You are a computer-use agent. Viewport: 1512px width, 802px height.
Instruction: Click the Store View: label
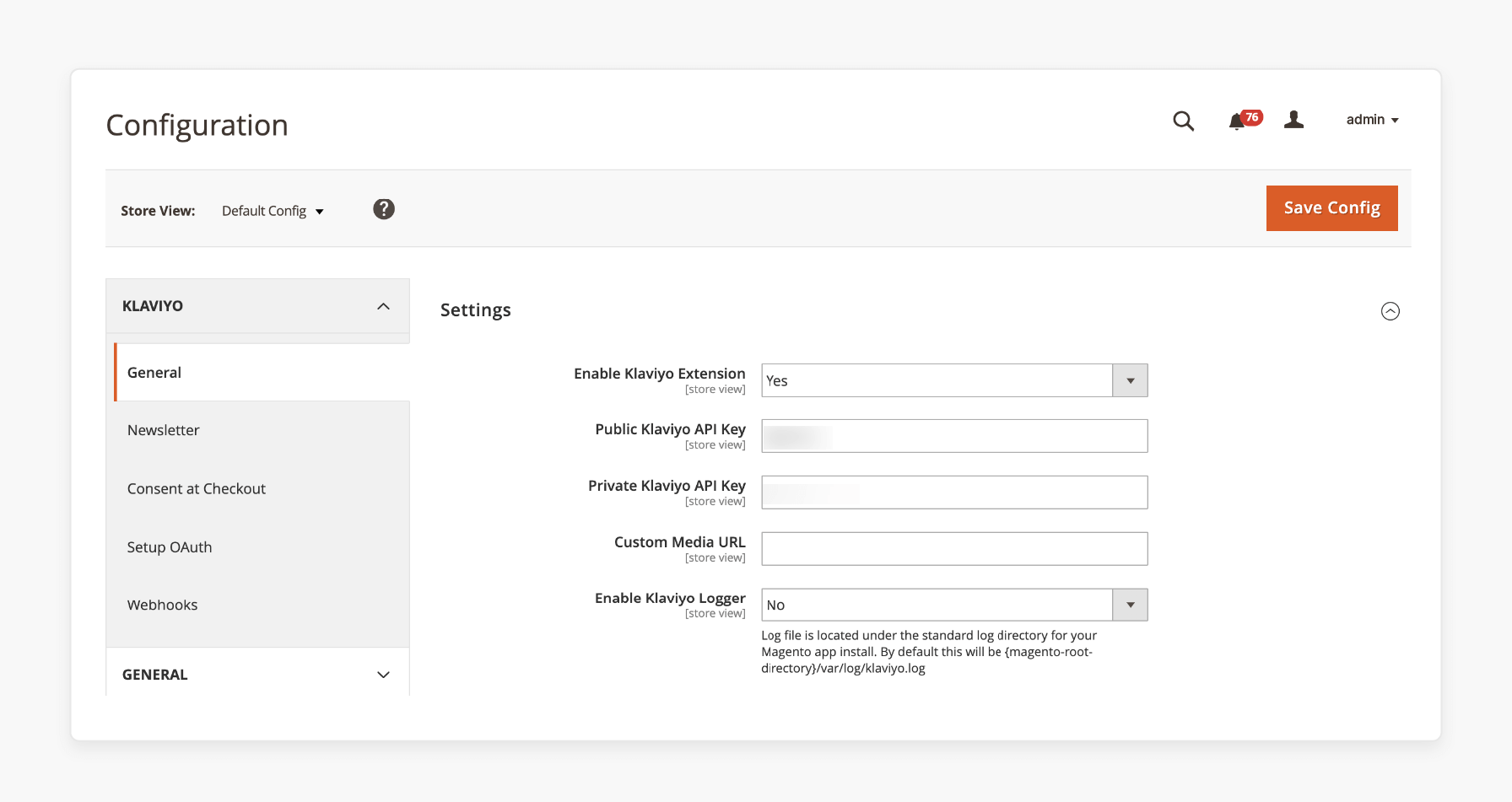tap(158, 211)
